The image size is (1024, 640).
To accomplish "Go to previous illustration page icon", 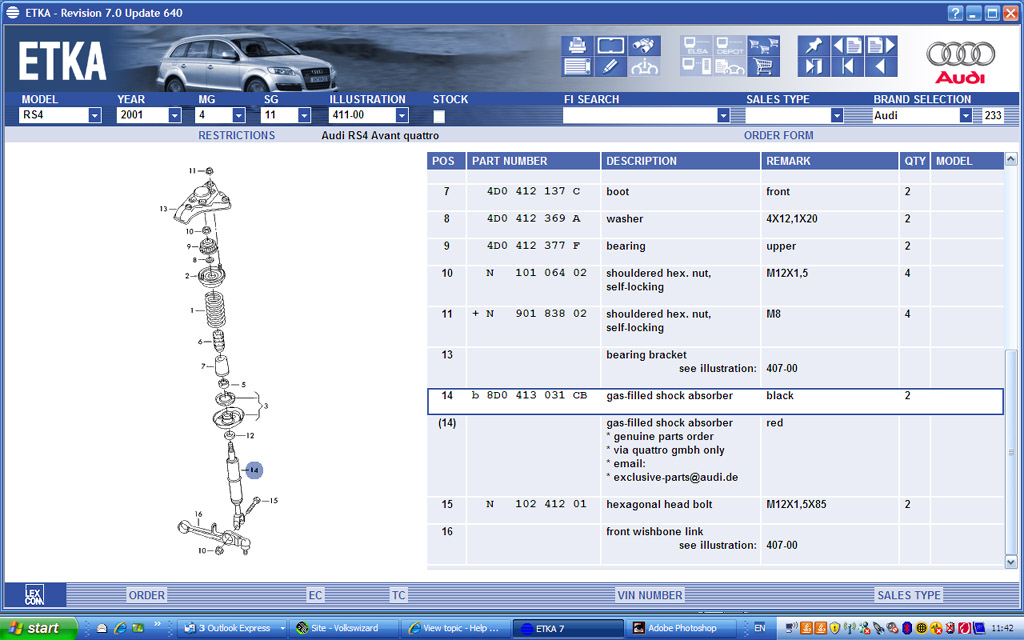I will click(847, 46).
